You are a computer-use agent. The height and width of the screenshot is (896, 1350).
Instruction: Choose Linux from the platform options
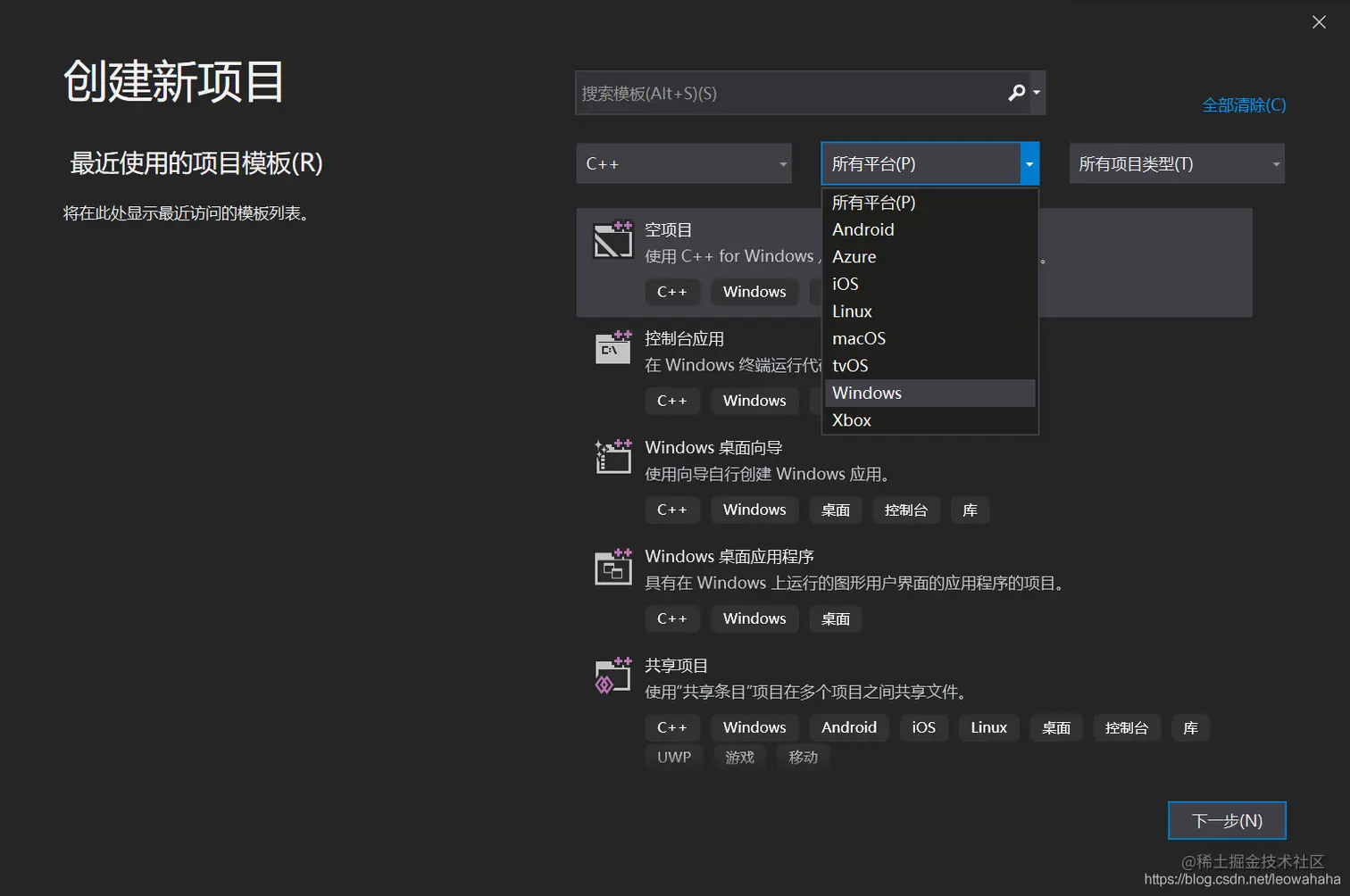click(x=851, y=311)
